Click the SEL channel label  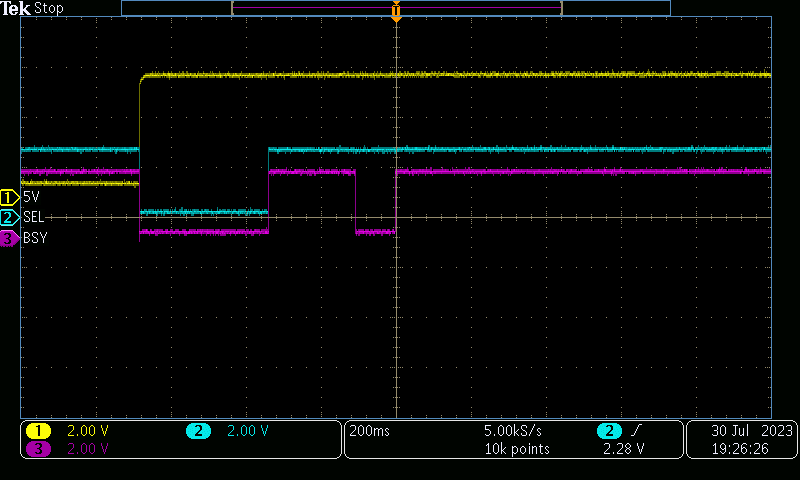click(34, 217)
